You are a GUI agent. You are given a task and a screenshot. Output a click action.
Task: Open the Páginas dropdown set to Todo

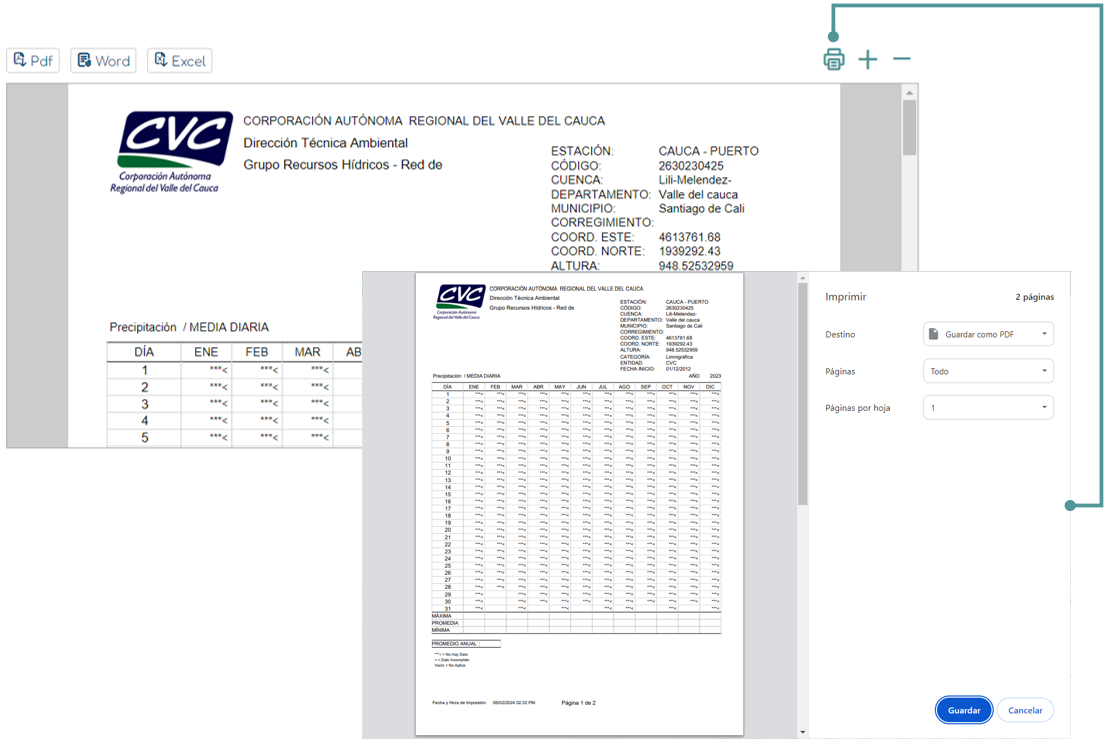click(988, 371)
